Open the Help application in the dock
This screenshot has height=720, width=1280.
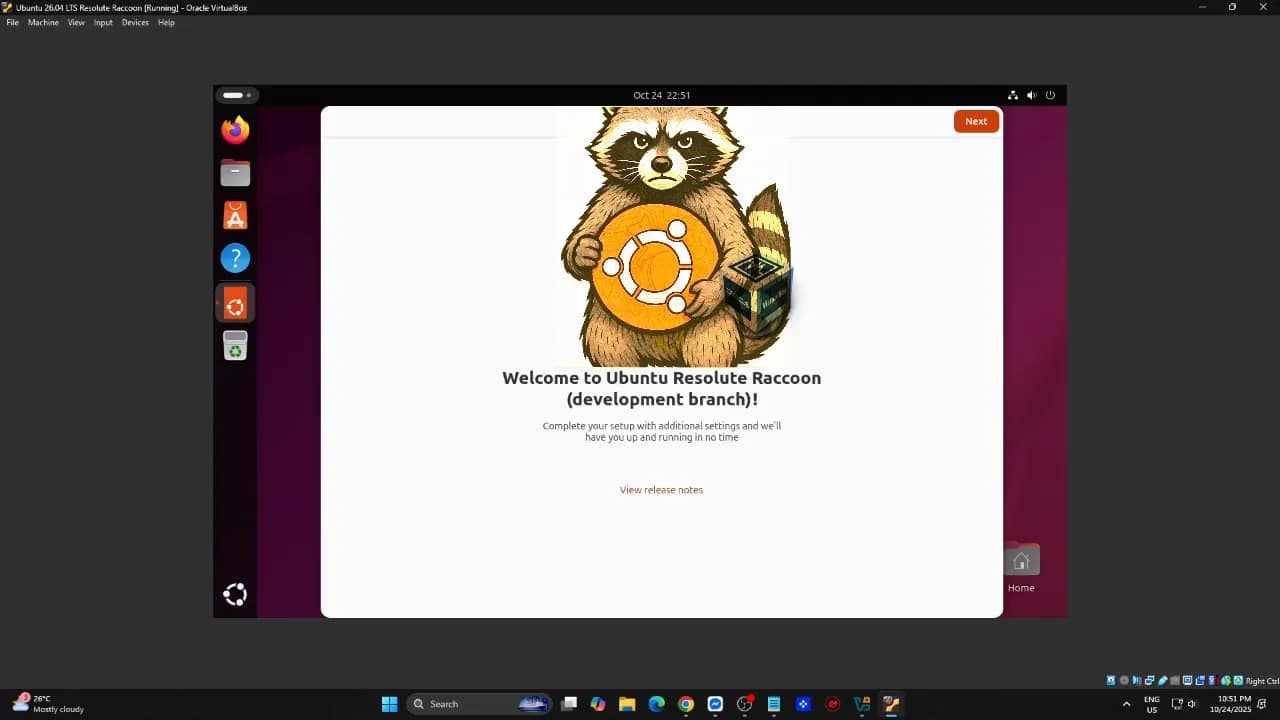(x=235, y=257)
